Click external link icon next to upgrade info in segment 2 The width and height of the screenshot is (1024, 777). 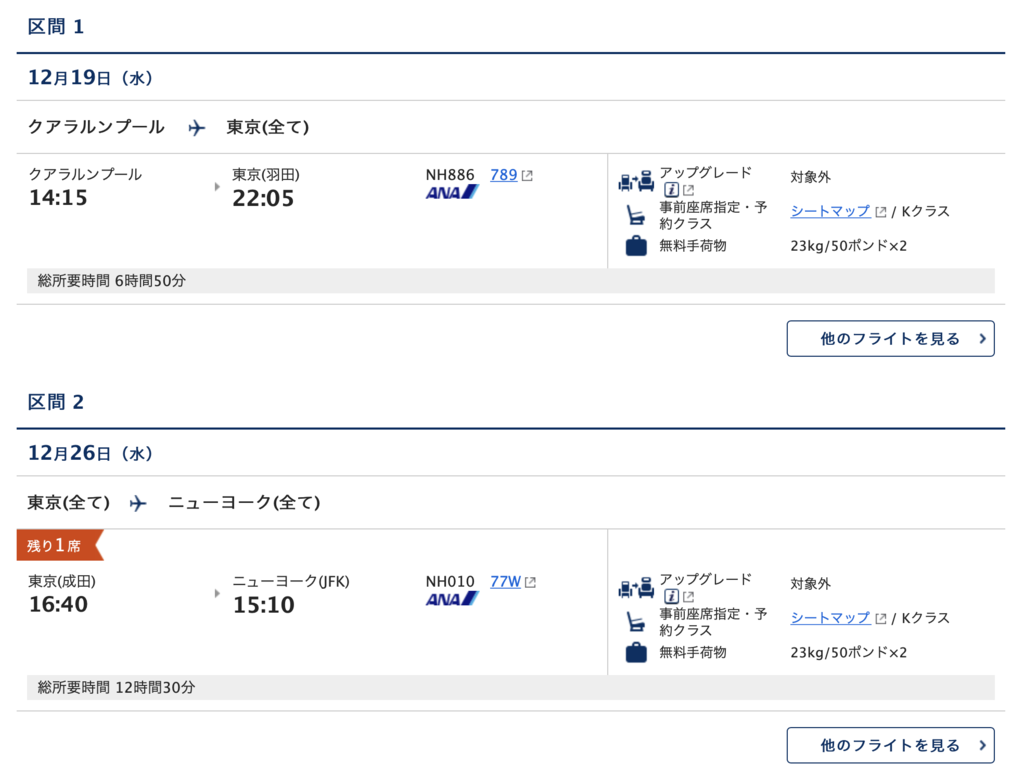688,597
